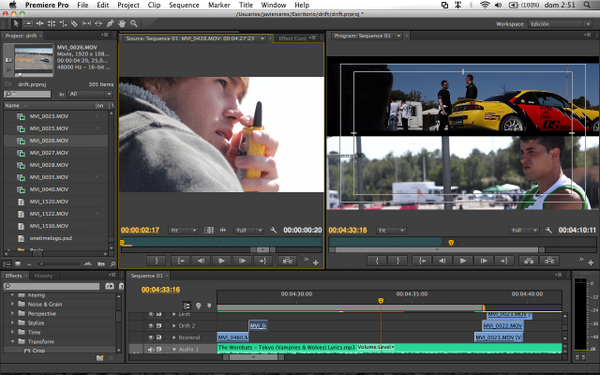Toggle Drift 2 track eye visibility
This screenshot has height=375, width=600.
[151, 326]
